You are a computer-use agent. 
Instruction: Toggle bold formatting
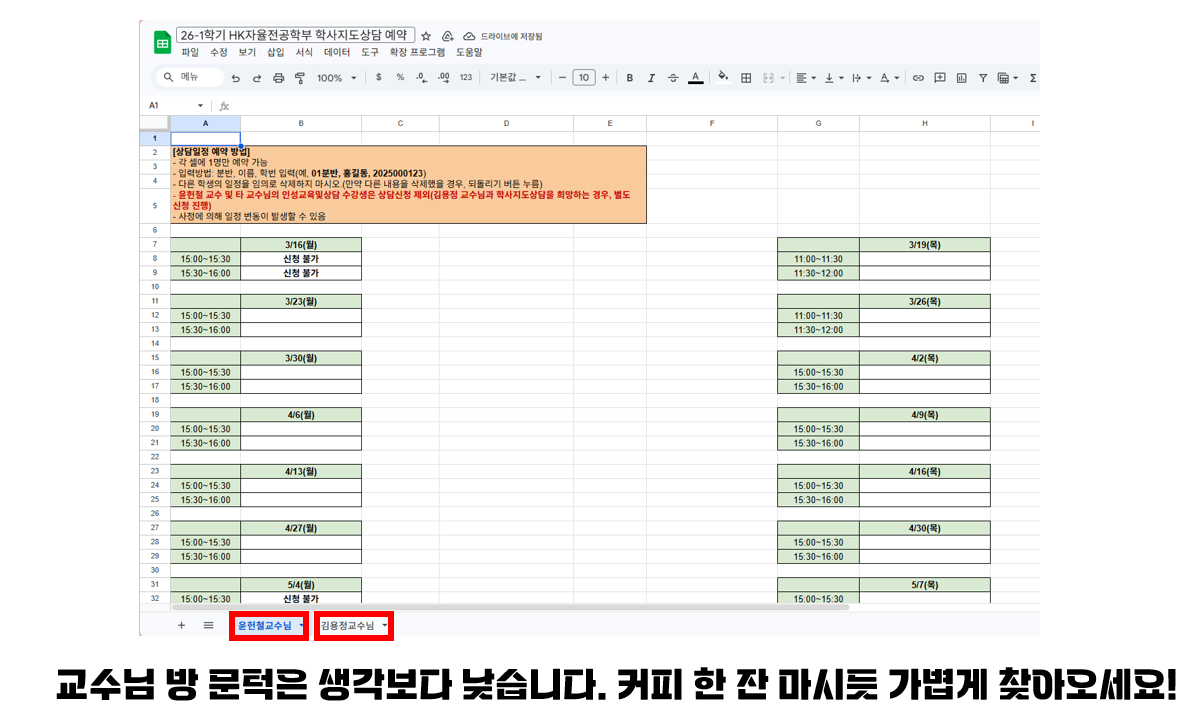[x=629, y=78]
